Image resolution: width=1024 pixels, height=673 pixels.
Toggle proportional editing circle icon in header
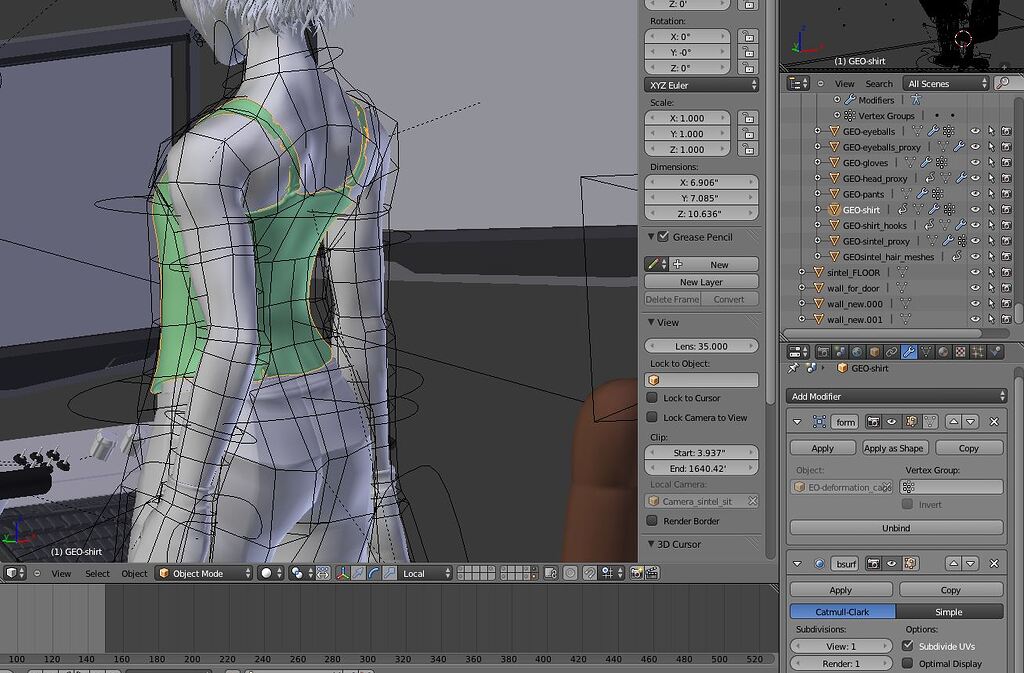pyautogui.click(x=570, y=573)
